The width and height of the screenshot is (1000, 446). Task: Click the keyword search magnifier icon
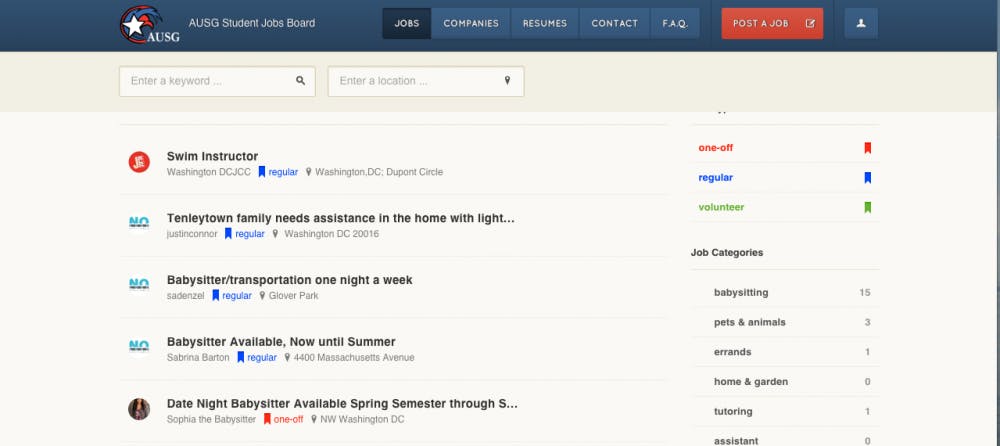300,81
